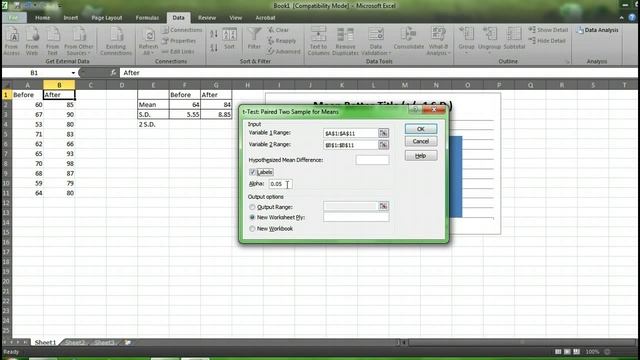640x360 pixels.
Task: Click the From Web icon
Action: [32, 41]
